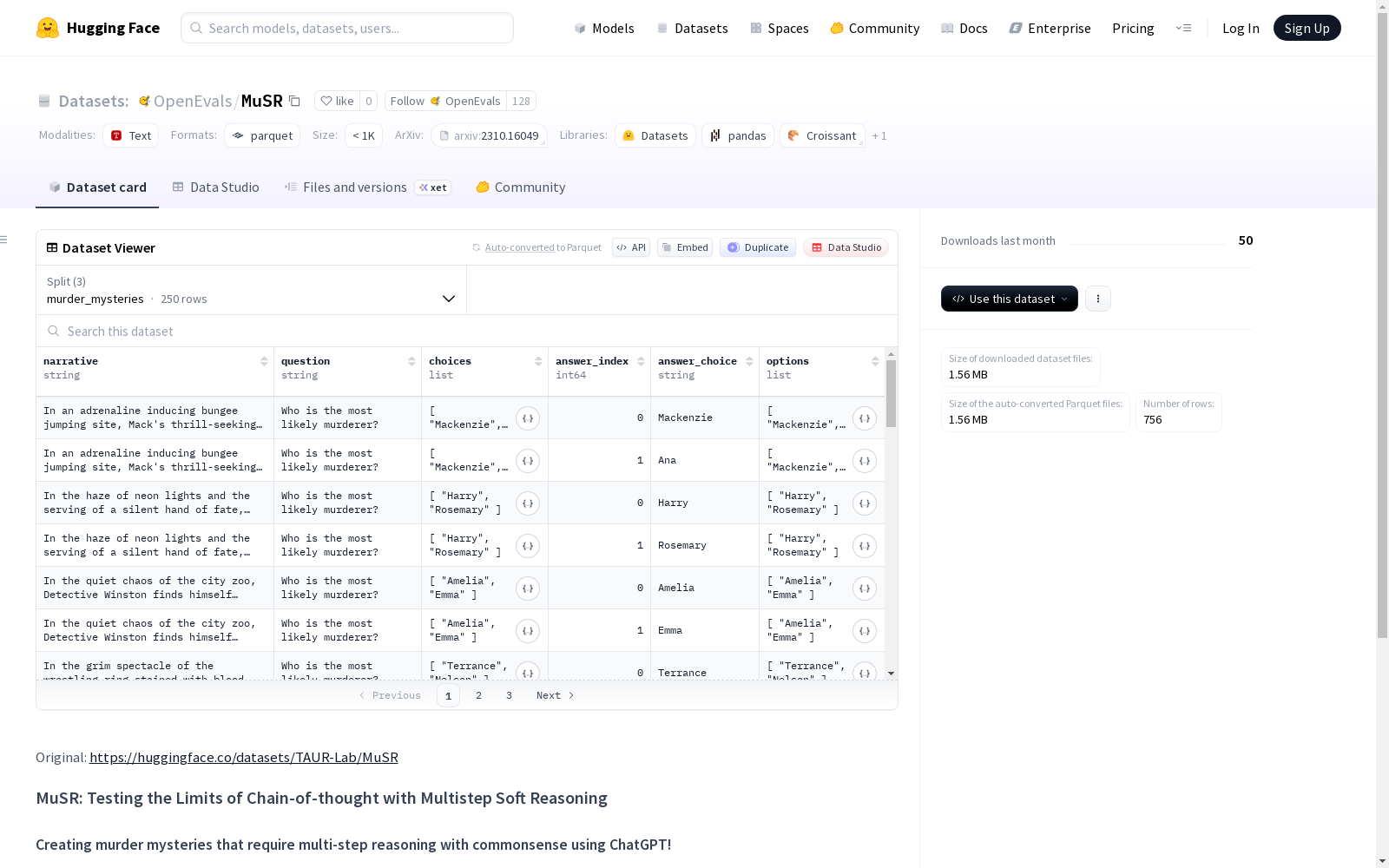Click the Log In link
This screenshot has width=1389, height=868.
pyautogui.click(x=1241, y=28)
